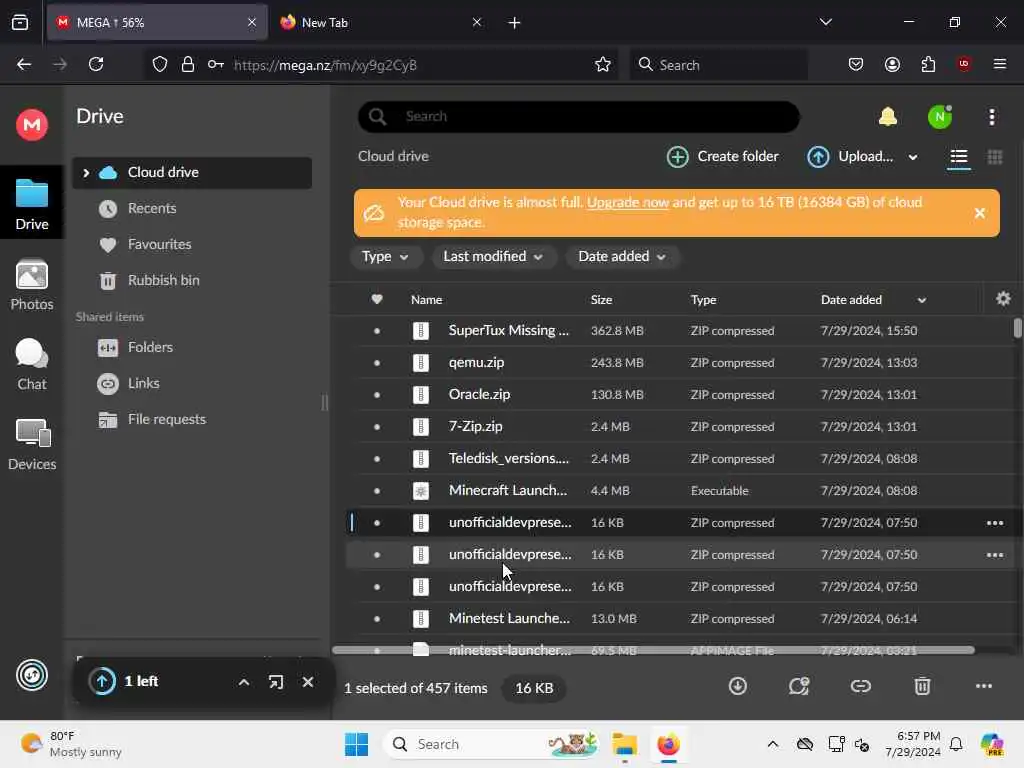The height and width of the screenshot is (768, 1024).
Task: Toggle favourite dot for Teledisk_versions row
Action: (x=377, y=458)
